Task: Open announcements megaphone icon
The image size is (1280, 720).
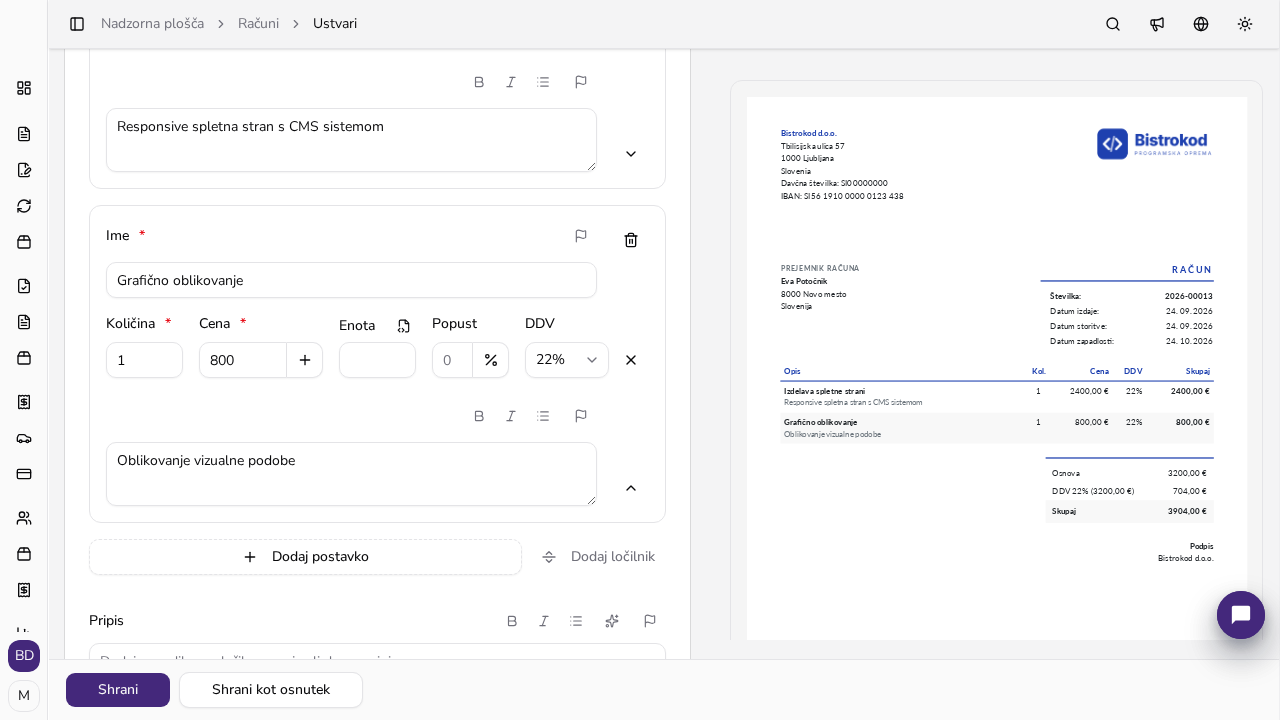Action: click(x=1157, y=24)
